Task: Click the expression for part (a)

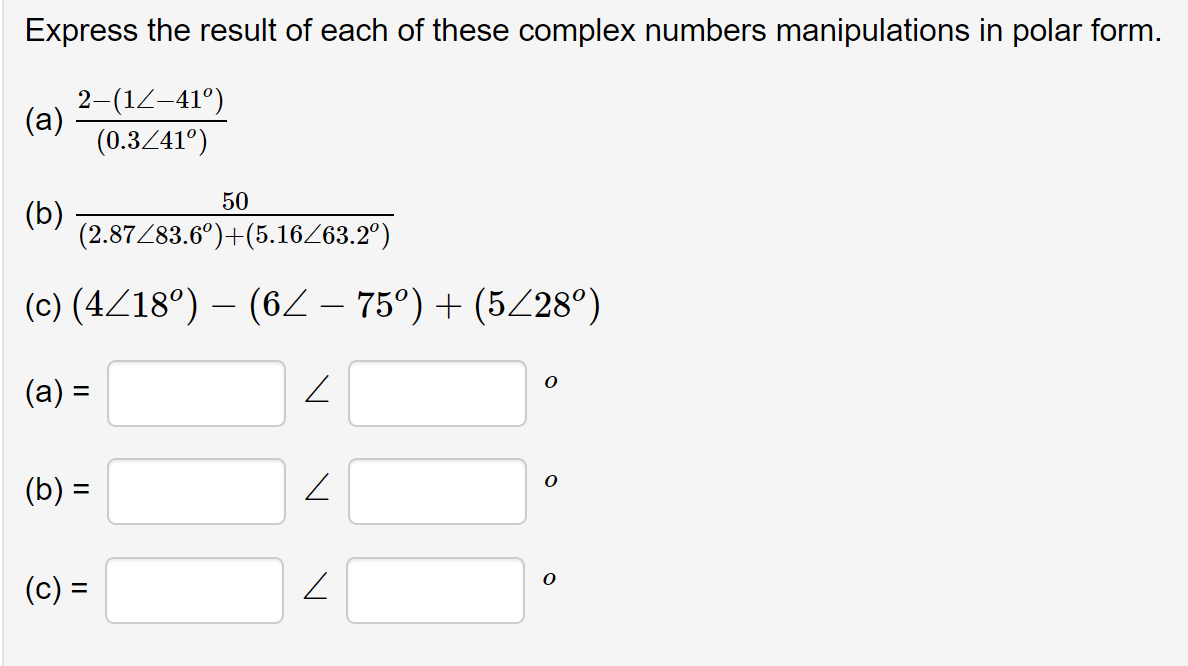Action: pos(150,120)
